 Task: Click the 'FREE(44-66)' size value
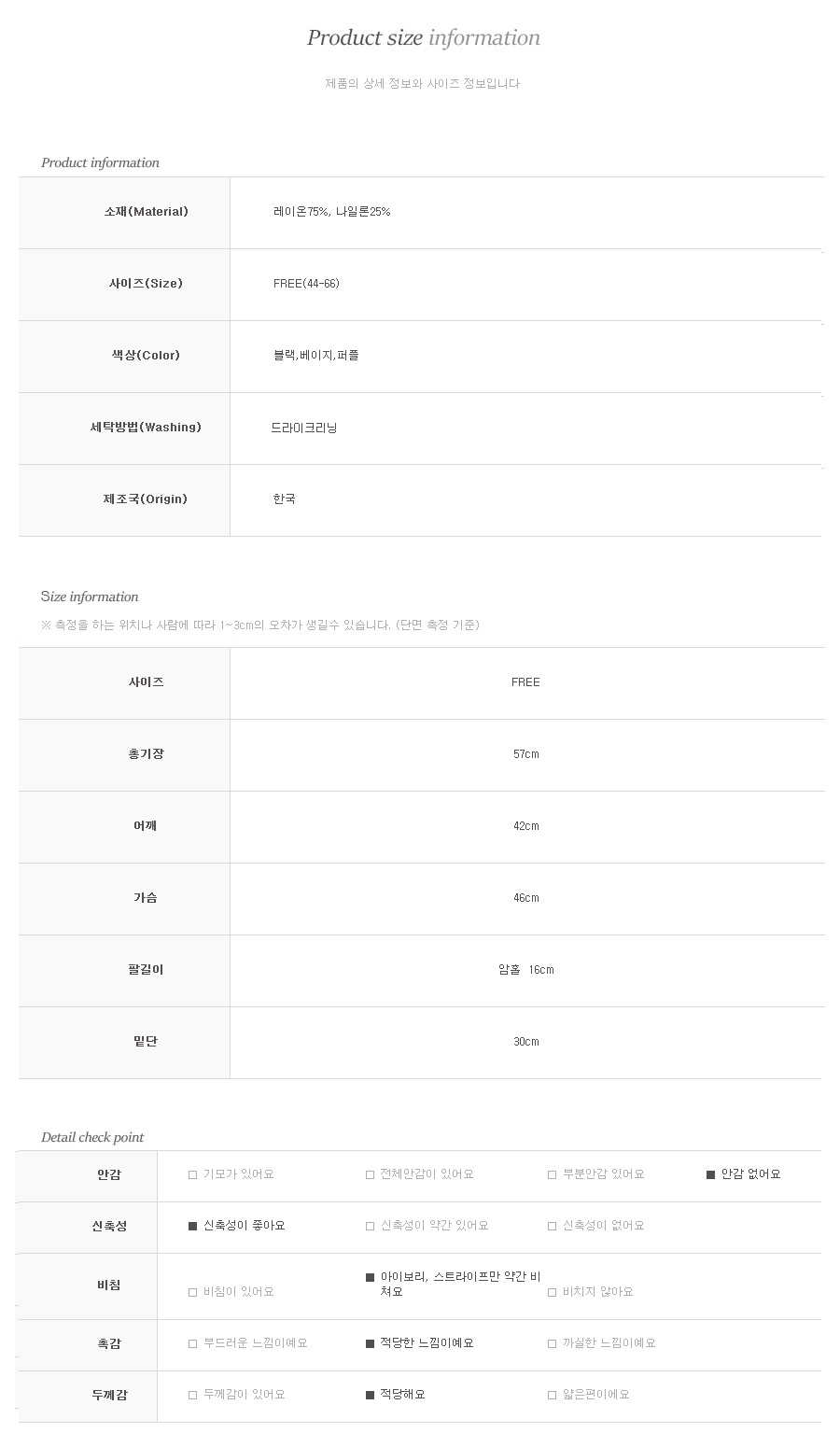point(306,284)
